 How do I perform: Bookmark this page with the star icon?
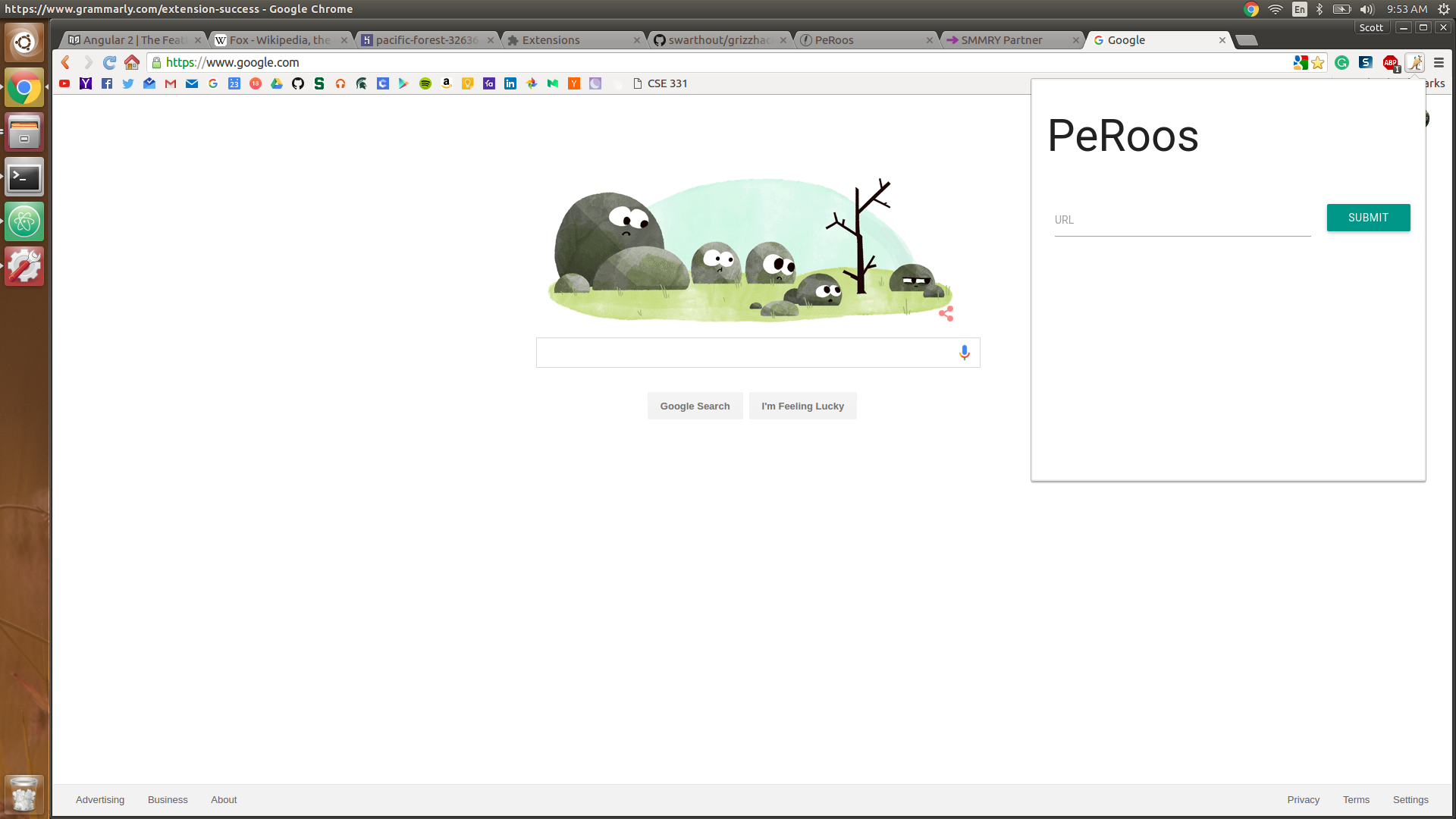coord(1318,63)
